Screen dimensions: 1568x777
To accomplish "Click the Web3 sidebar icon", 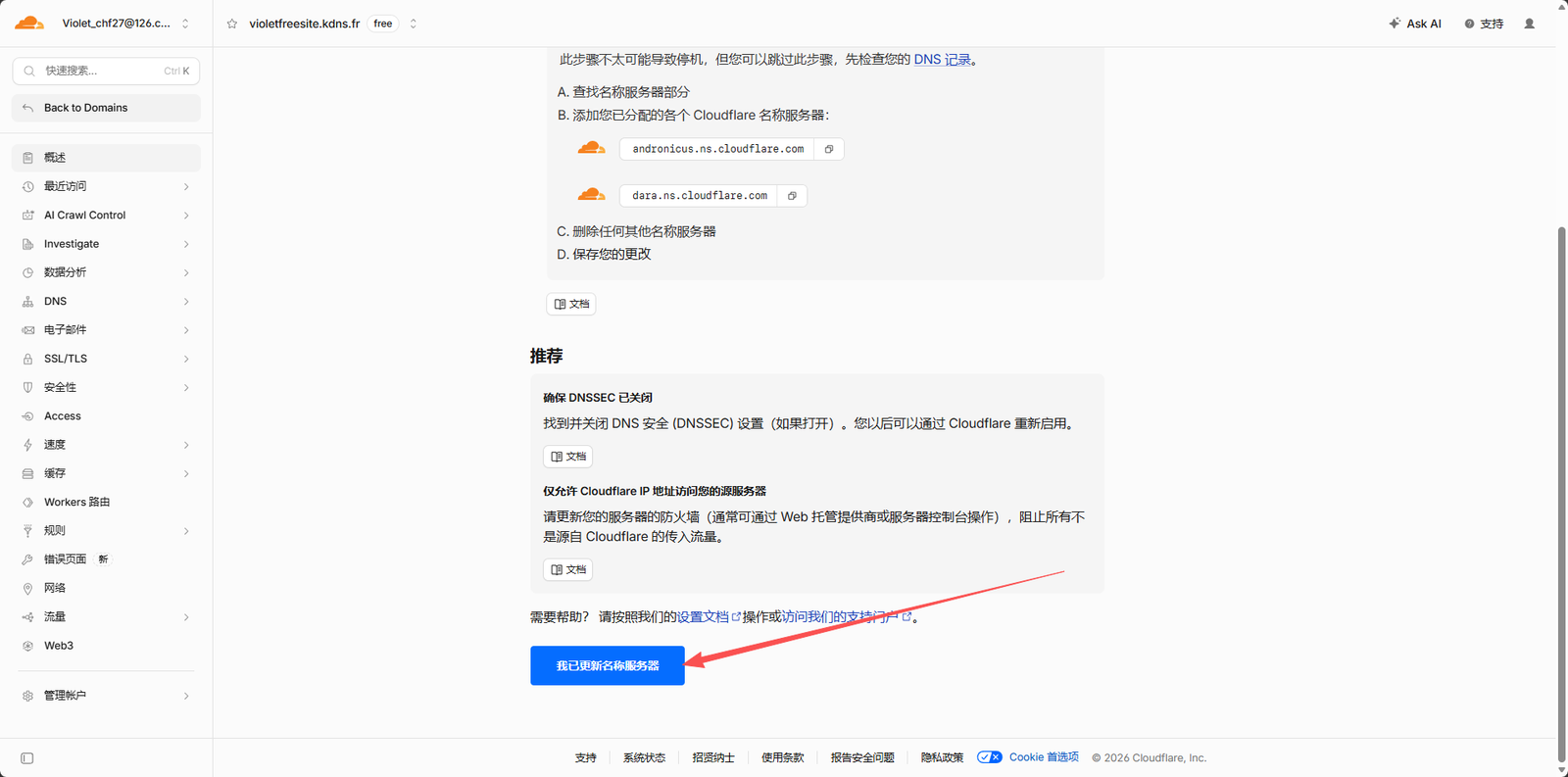I will pos(27,646).
